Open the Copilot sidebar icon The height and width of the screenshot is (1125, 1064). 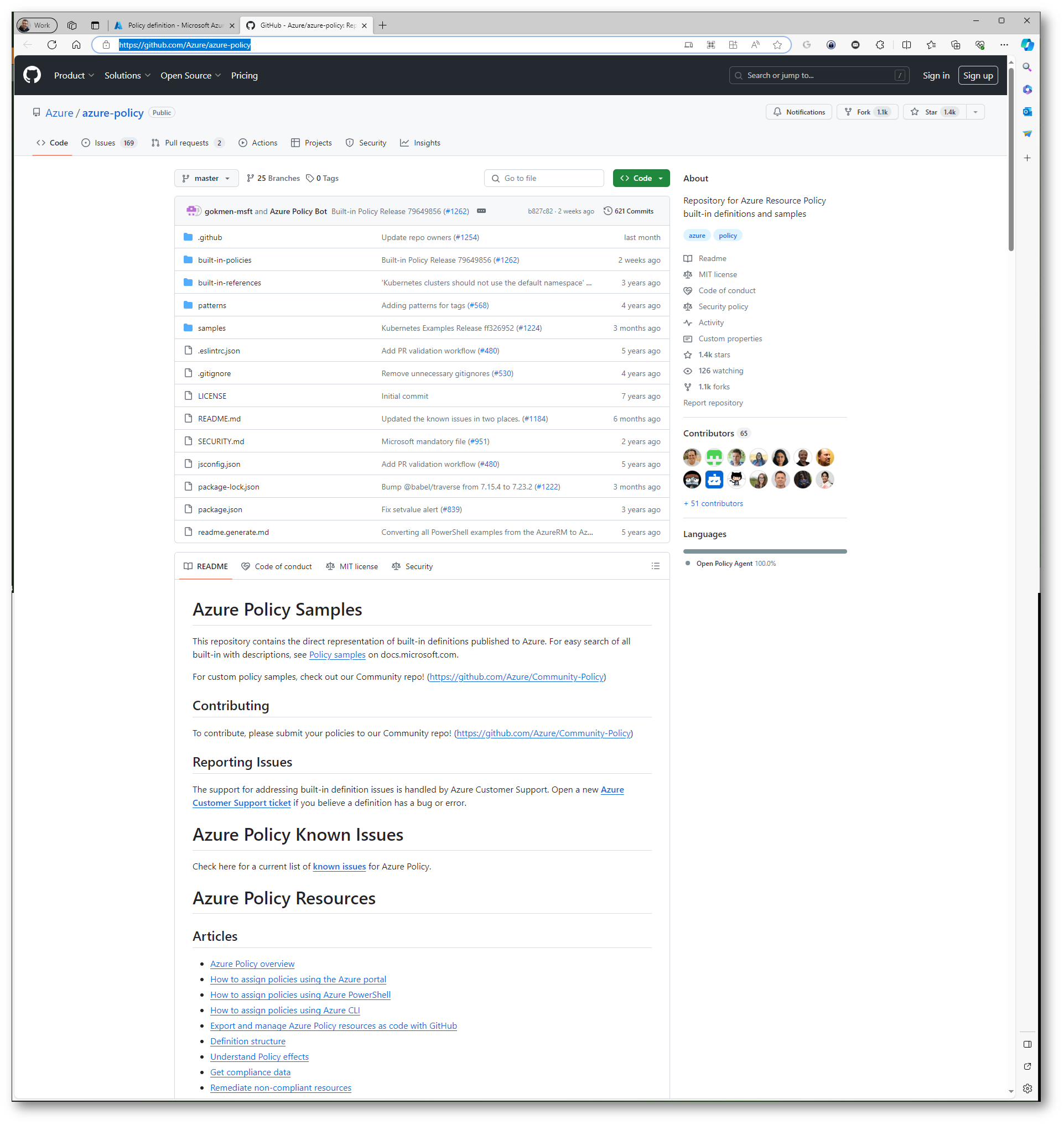point(1026,45)
